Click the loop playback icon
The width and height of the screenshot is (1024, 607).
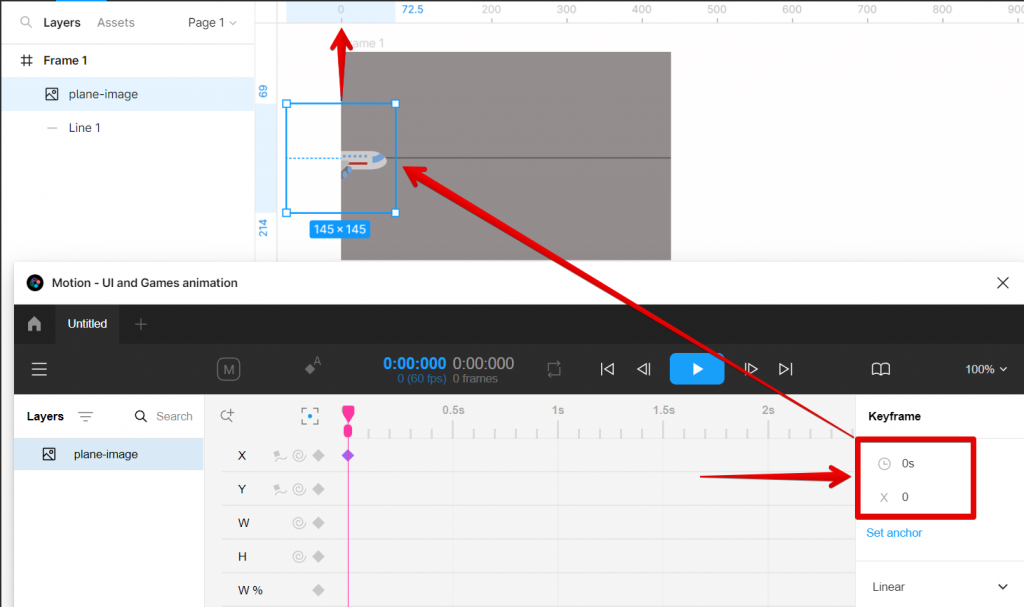(x=555, y=369)
